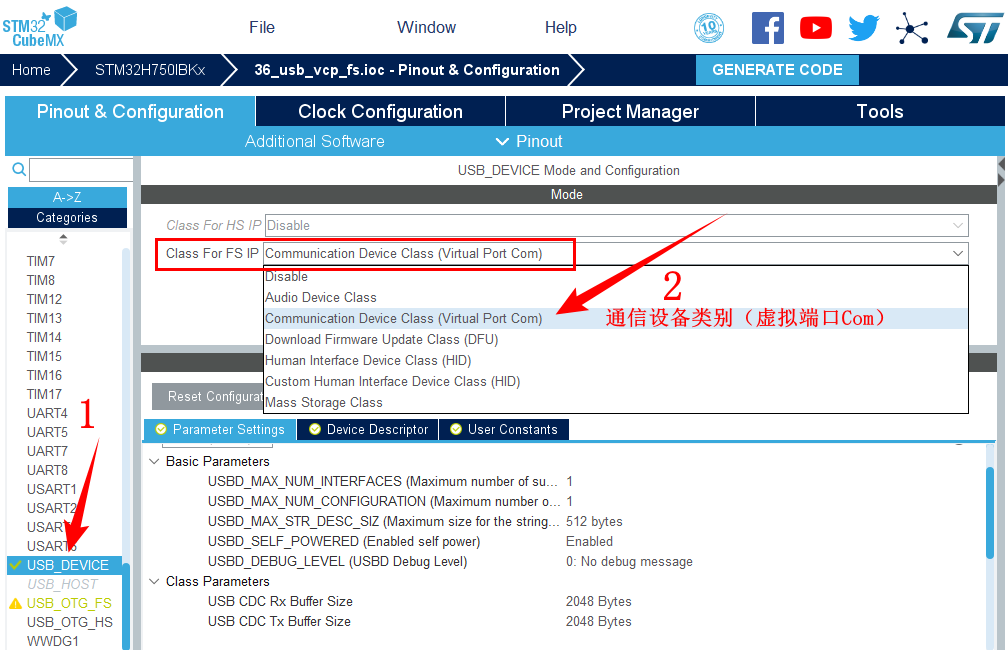The width and height of the screenshot is (1008, 650).
Task: Open the Facebook icon link
Action: pos(767,28)
